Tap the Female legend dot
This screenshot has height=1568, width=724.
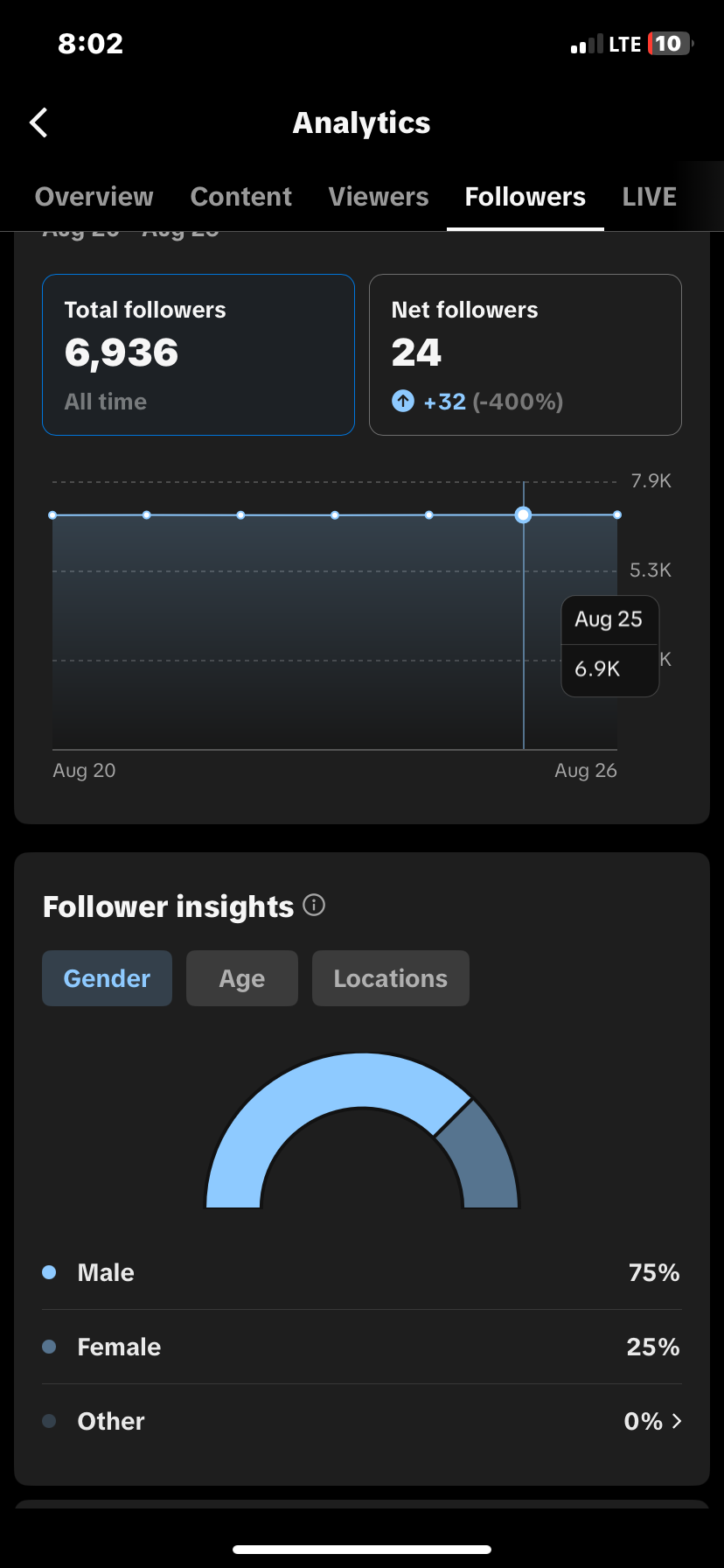49,1347
